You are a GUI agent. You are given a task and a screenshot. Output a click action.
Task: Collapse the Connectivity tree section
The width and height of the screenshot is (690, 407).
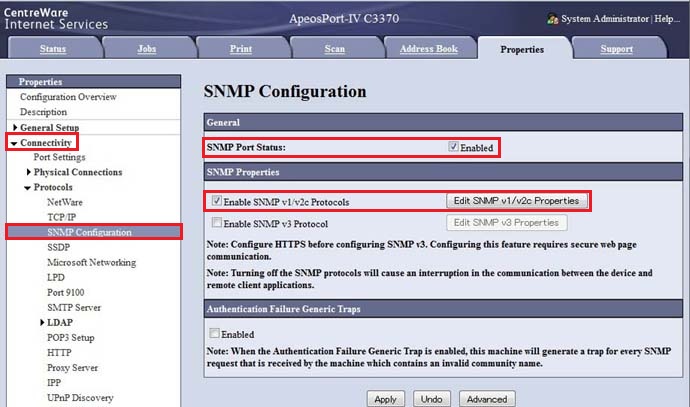(x=14, y=143)
